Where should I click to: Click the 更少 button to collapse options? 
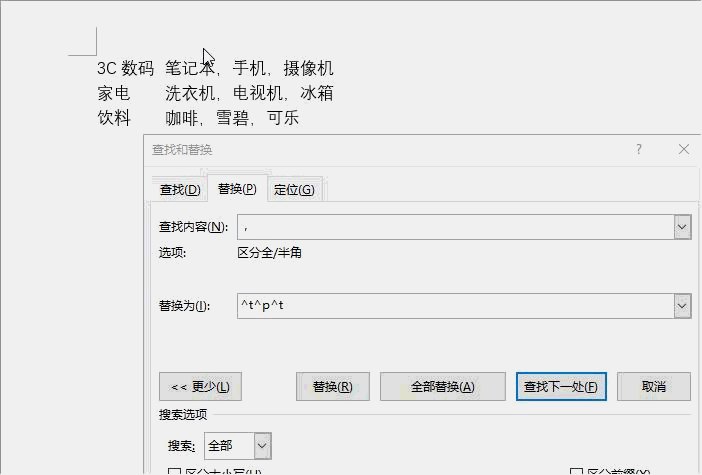point(200,387)
